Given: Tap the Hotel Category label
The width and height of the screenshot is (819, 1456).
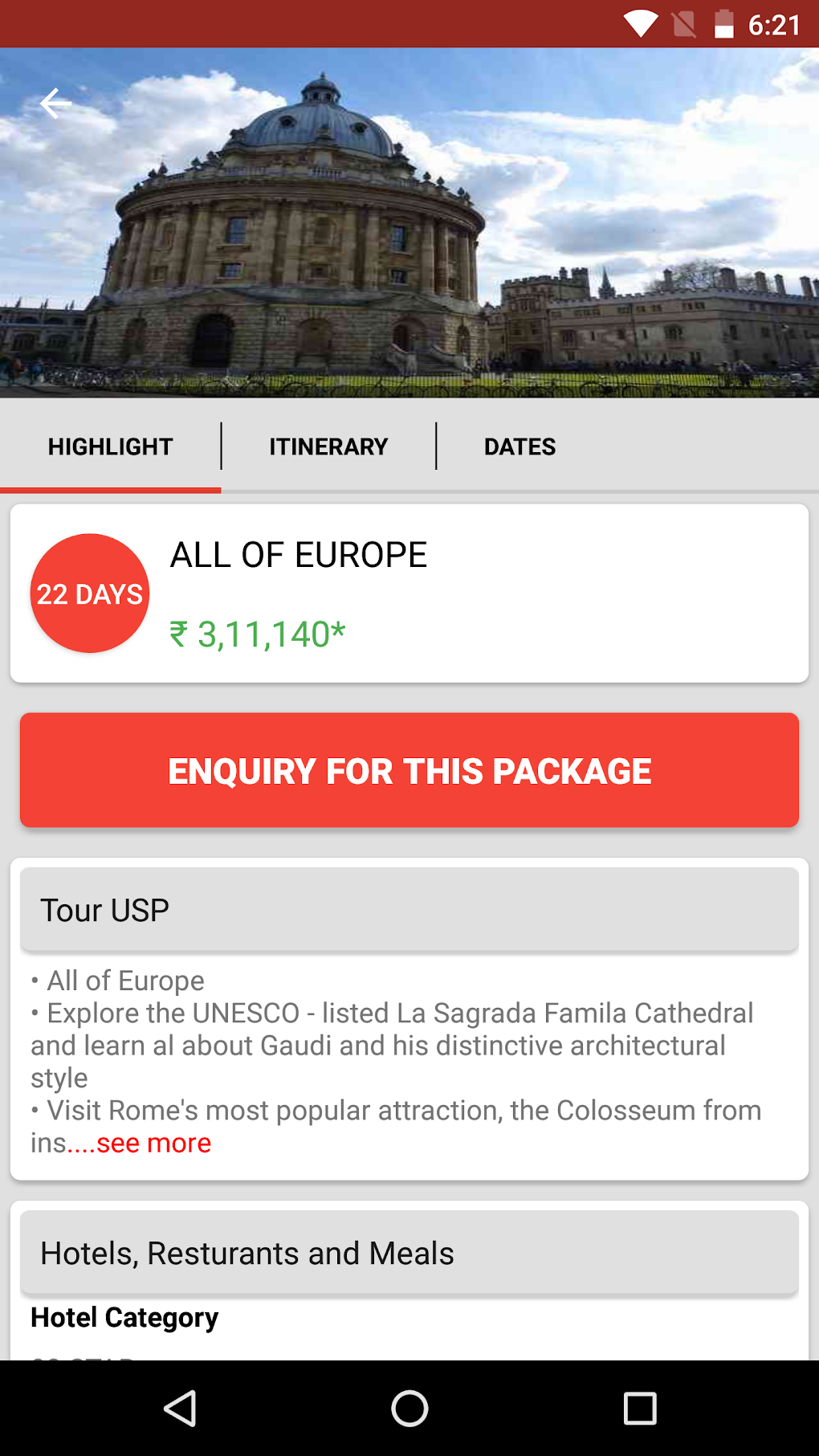Looking at the screenshot, I should tap(124, 1318).
